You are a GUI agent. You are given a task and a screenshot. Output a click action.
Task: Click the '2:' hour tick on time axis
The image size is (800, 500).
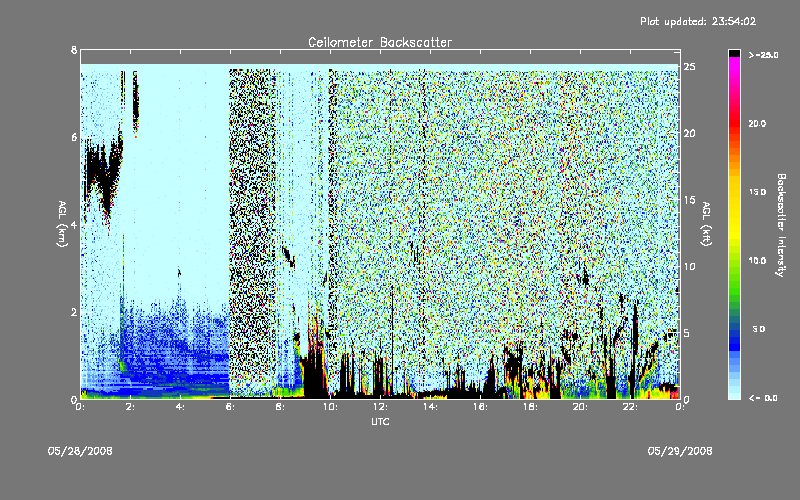click(131, 407)
